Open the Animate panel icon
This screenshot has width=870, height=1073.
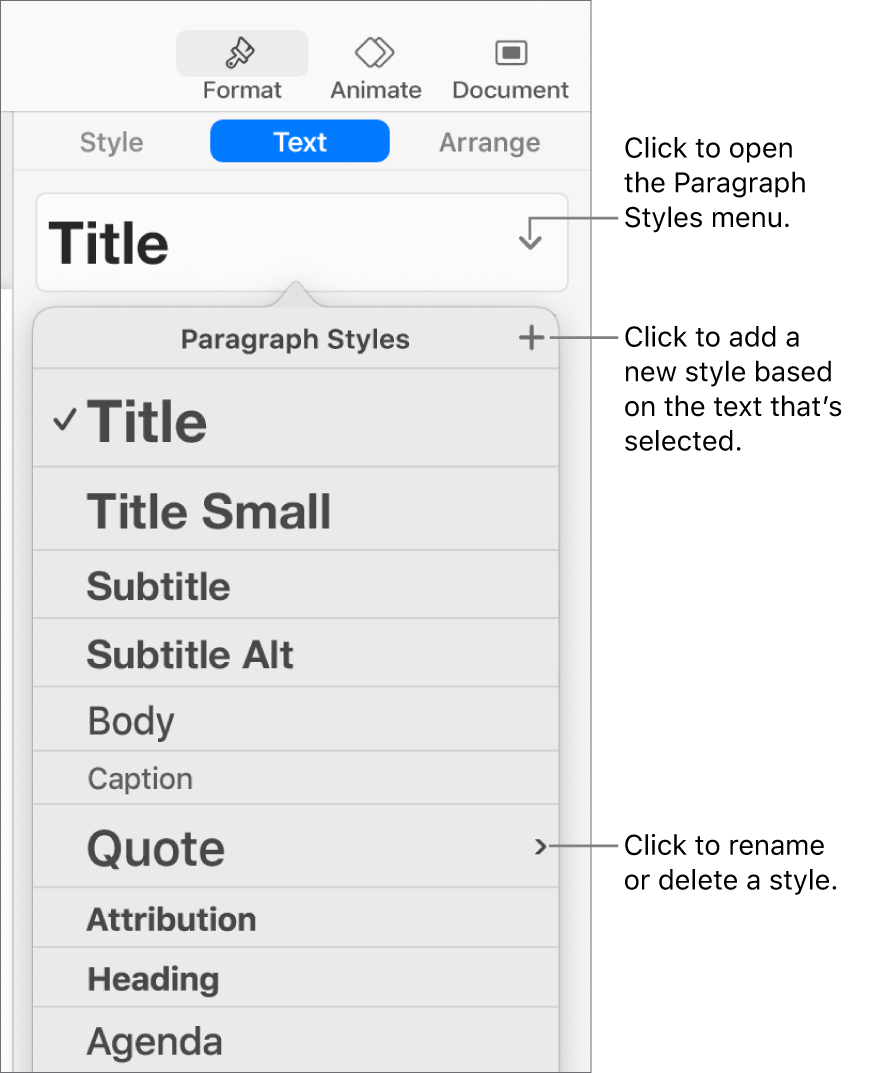(x=375, y=52)
